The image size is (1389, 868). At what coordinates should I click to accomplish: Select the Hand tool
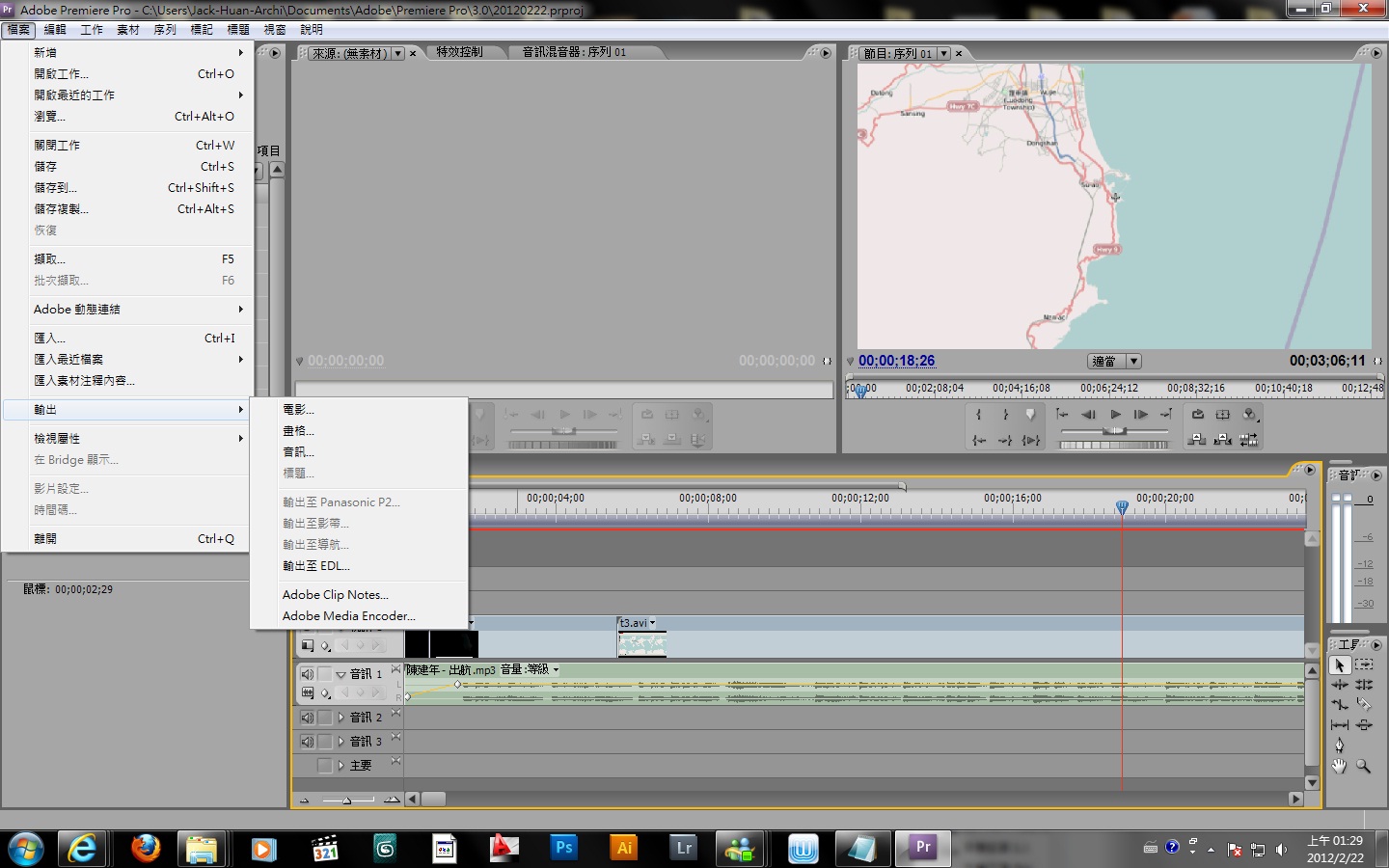(1340, 766)
